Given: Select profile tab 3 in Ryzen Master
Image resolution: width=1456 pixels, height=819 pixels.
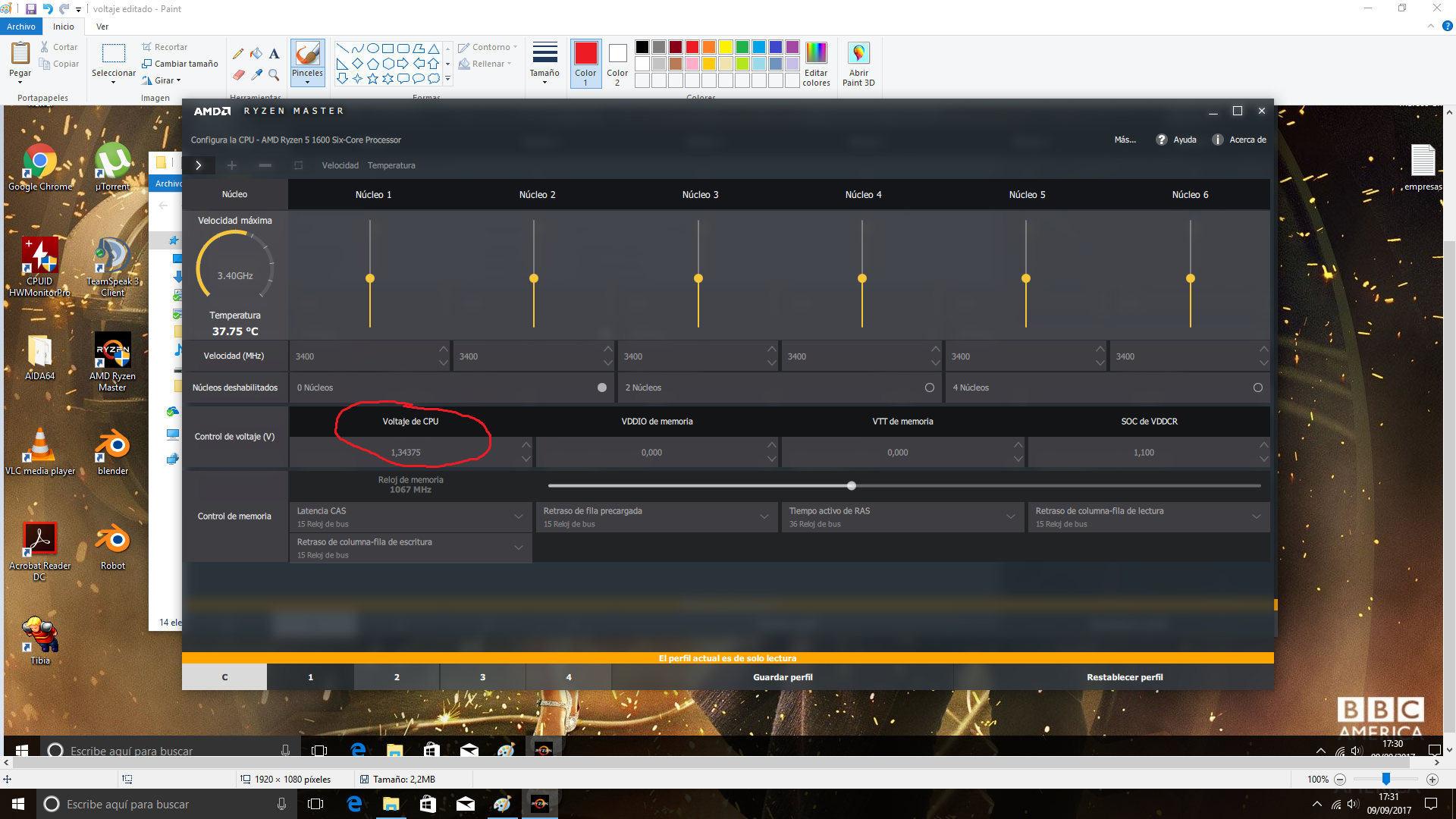Looking at the screenshot, I should 482,677.
